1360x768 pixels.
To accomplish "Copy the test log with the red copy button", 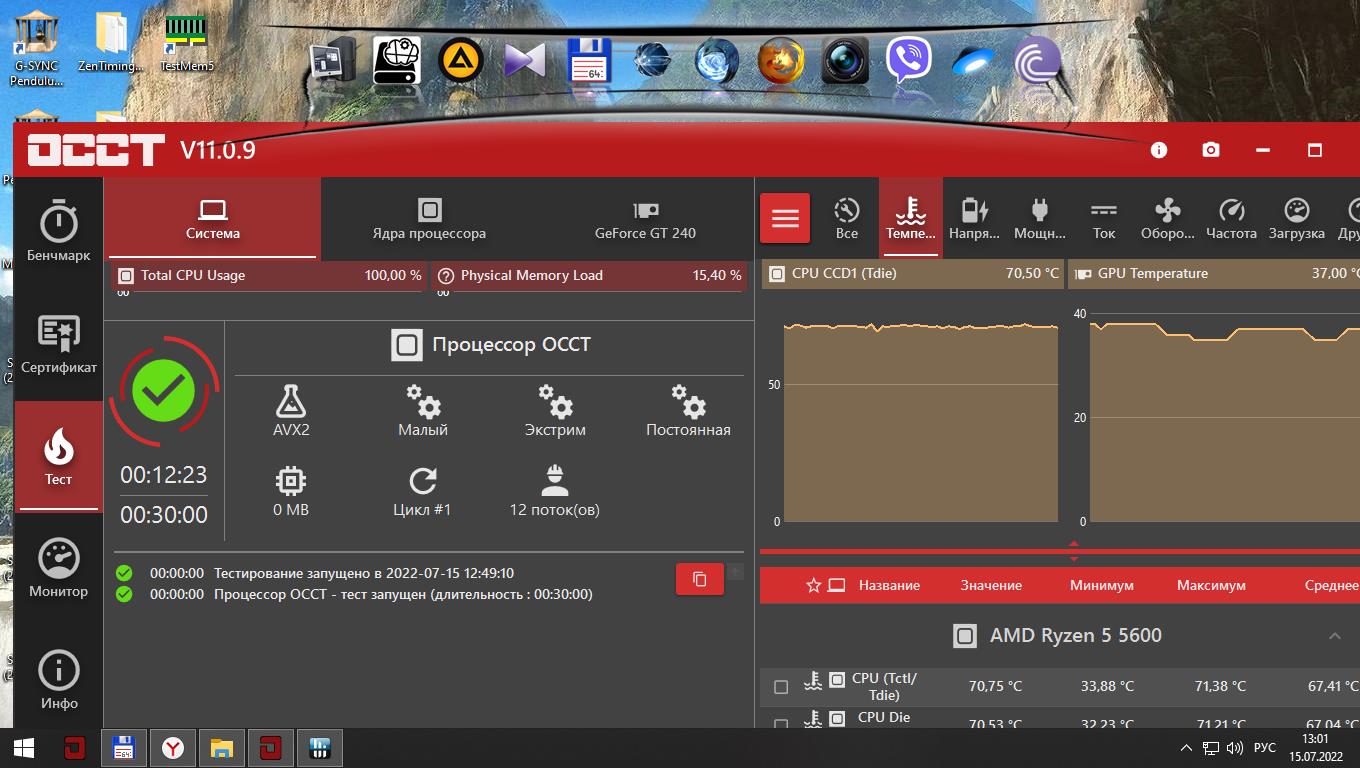I will (700, 579).
